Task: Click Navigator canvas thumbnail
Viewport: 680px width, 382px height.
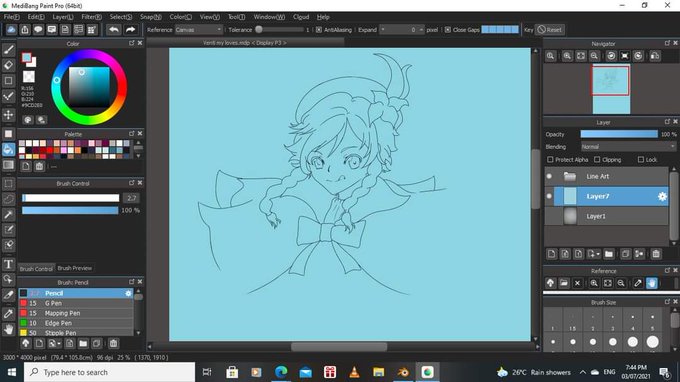Action: tap(611, 89)
